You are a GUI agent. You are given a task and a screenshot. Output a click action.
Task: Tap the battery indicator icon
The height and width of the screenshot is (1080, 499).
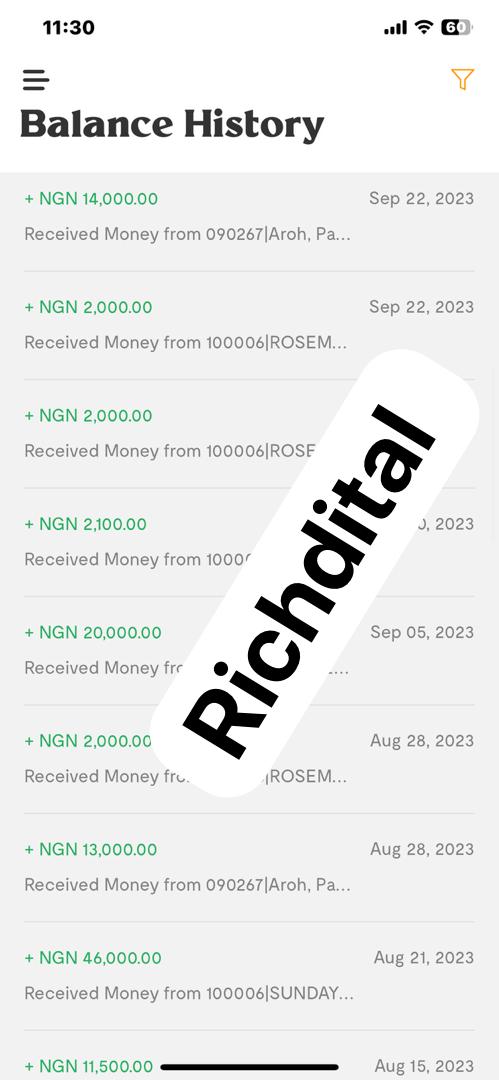[x=457, y=28]
